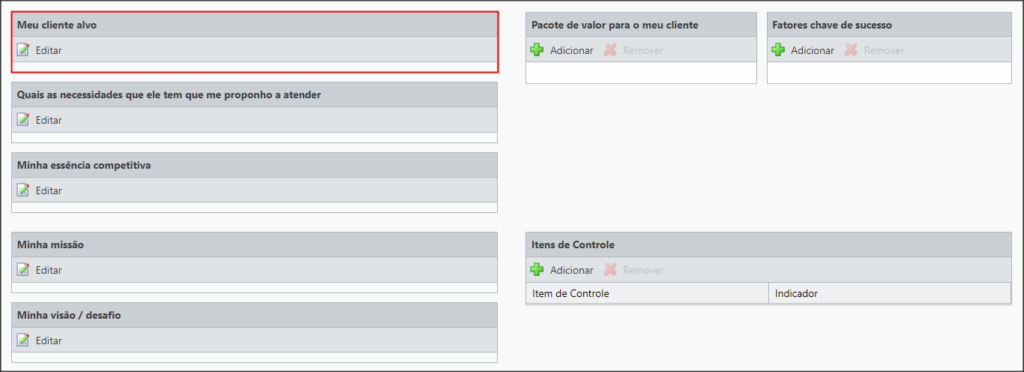Click Remover text in Fatores chave de sucesso

[x=884, y=50]
